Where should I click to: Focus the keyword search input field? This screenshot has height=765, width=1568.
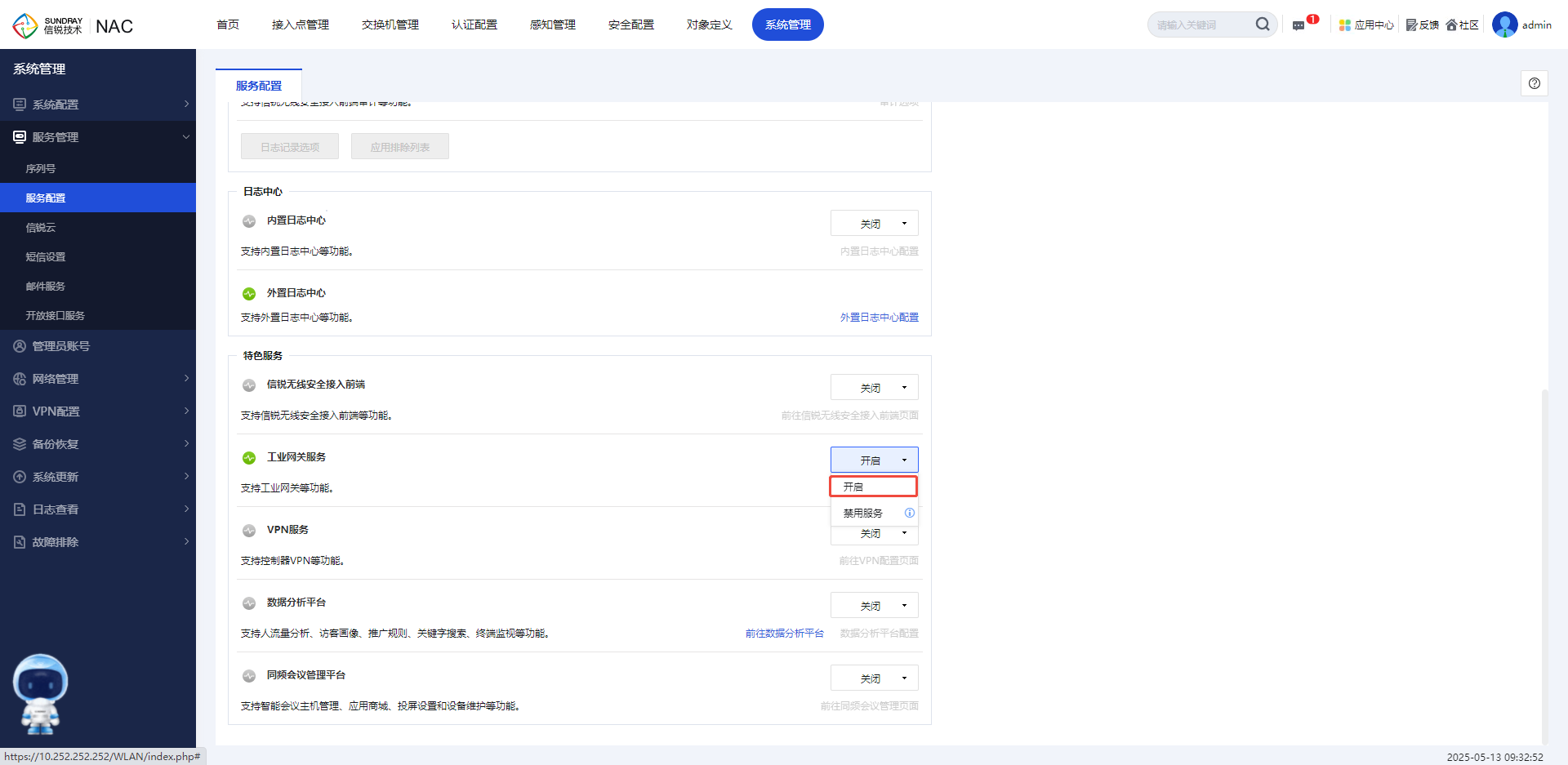click(1200, 24)
